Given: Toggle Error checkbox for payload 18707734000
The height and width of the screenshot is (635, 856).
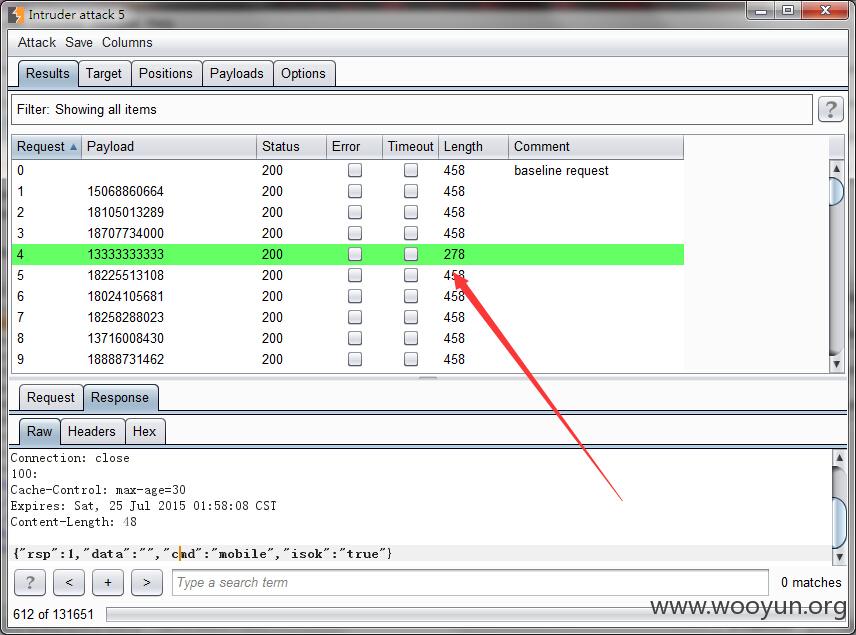Looking at the screenshot, I should click(x=355, y=233).
